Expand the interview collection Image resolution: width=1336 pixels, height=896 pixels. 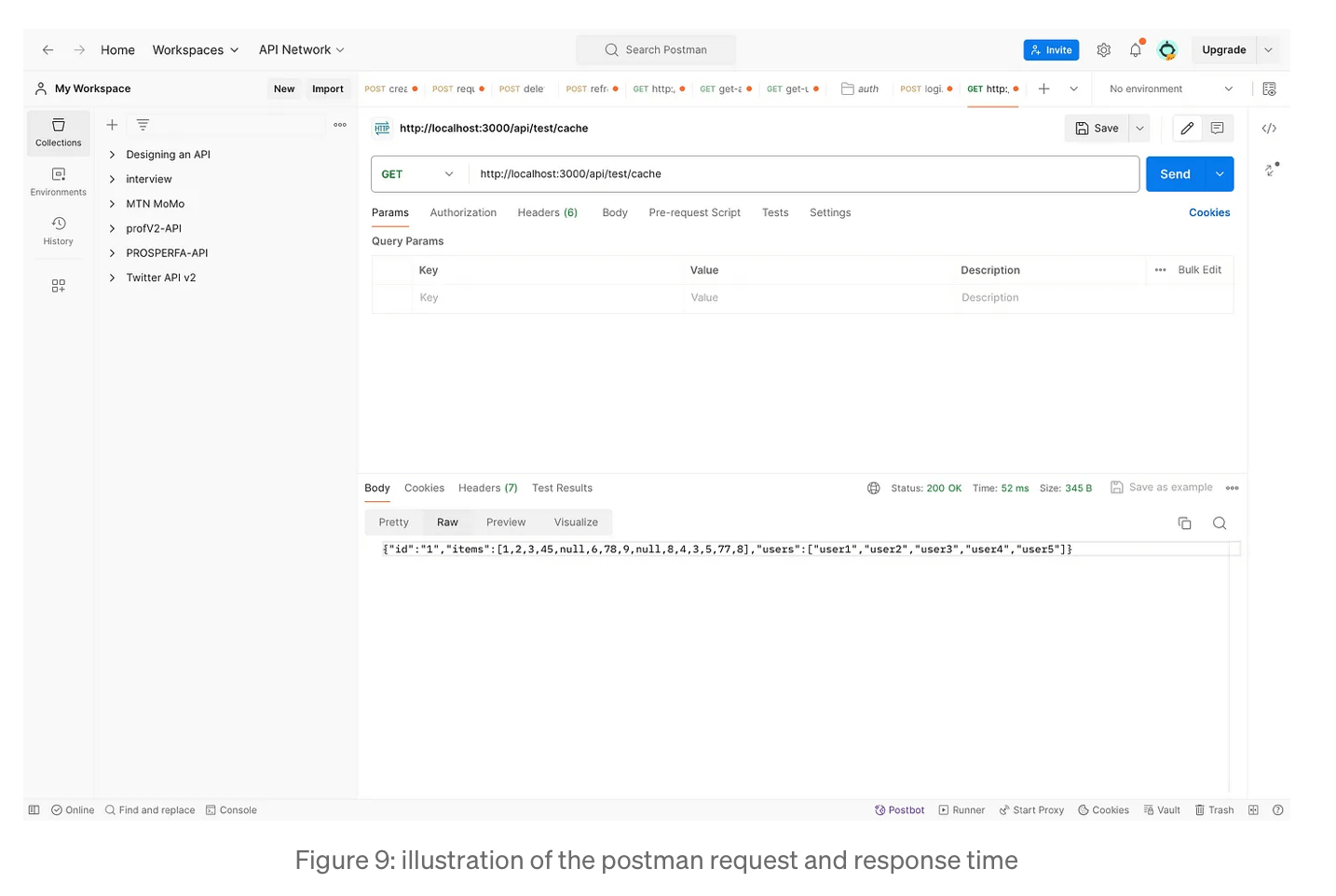point(112,179)
